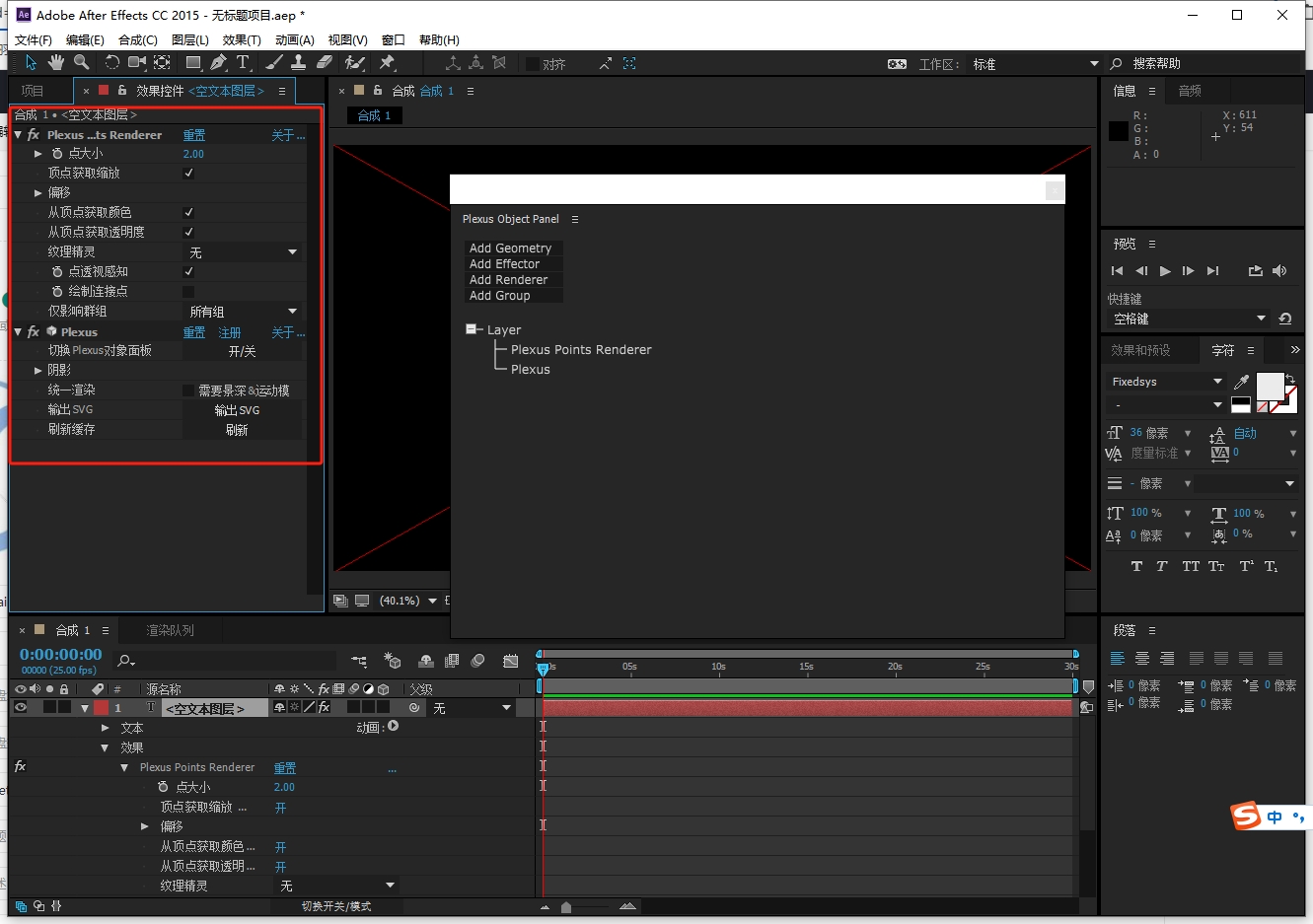
Task: Select the Pen tool
Action: tap(218, 63)
